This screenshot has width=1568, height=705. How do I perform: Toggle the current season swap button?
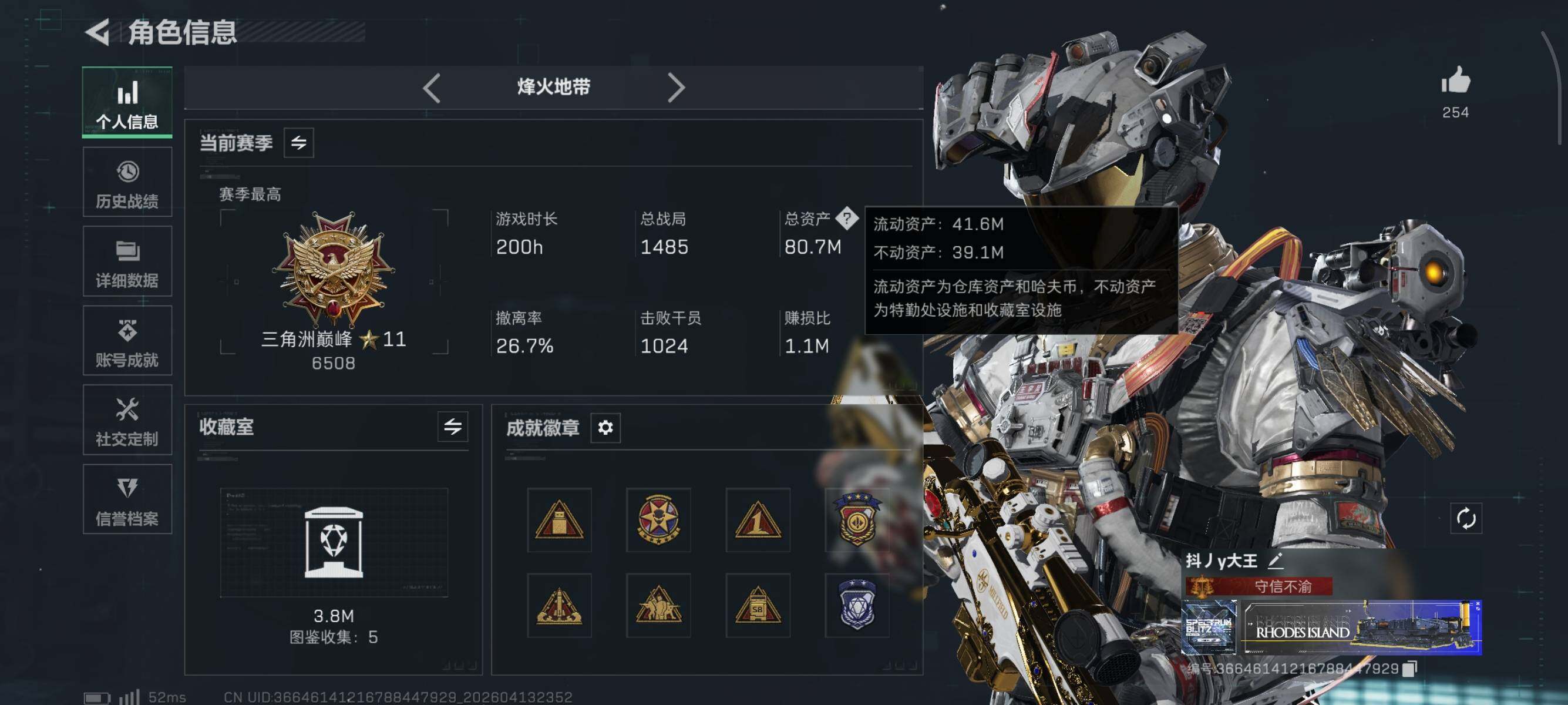click(x=299, y=142)
